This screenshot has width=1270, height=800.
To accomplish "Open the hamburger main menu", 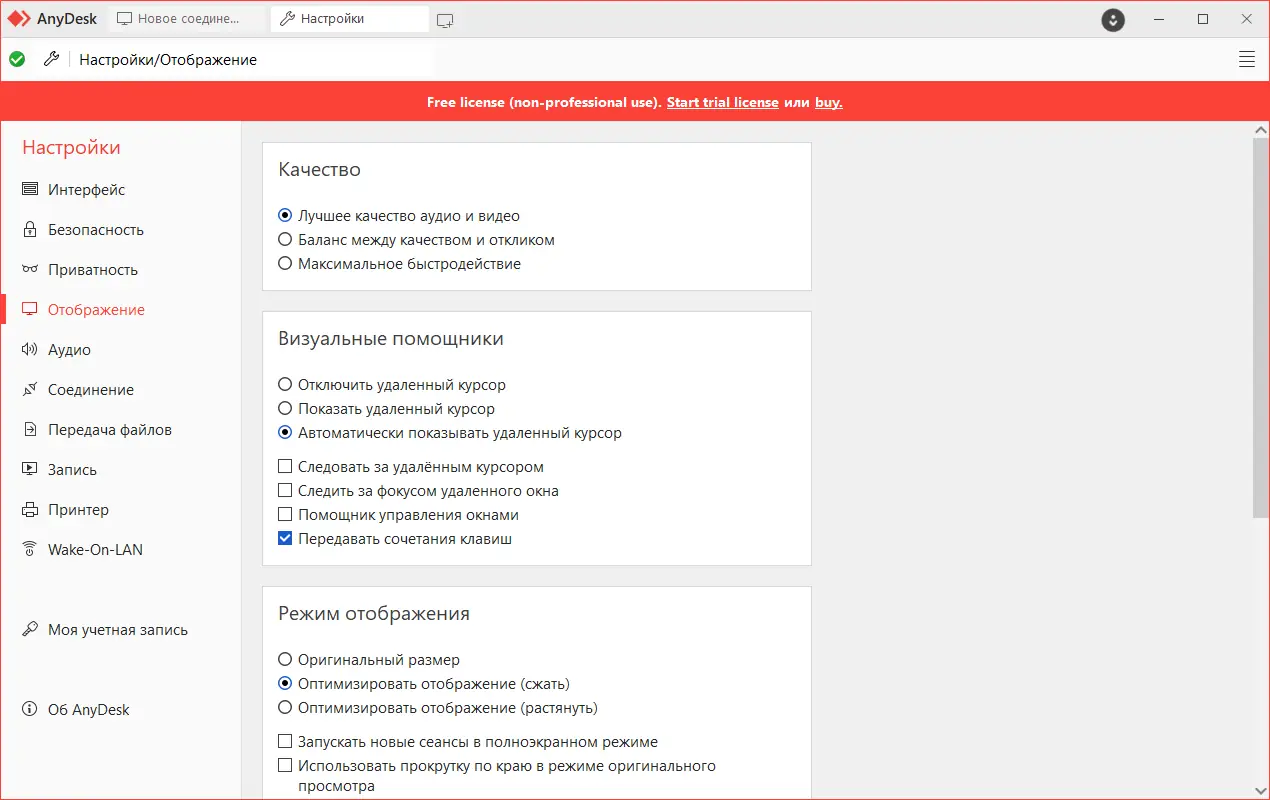I will (x=1247, y=59).
